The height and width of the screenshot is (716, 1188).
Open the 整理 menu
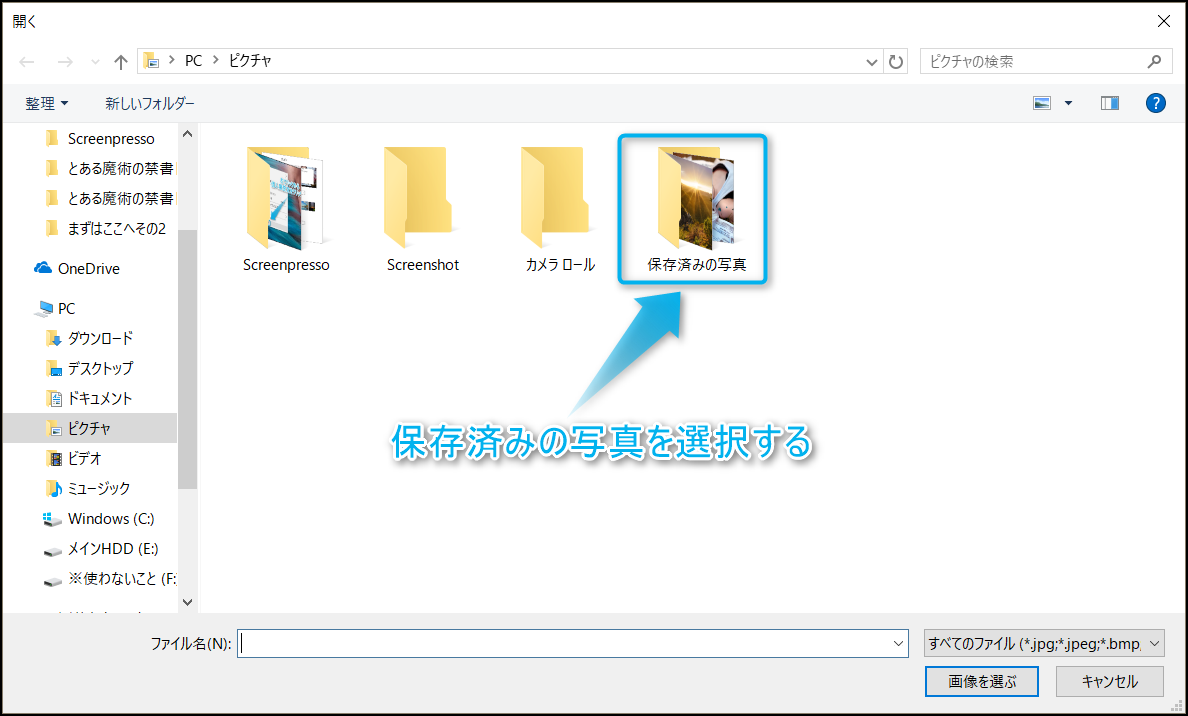pyautogui.click(x=47, y=103)
